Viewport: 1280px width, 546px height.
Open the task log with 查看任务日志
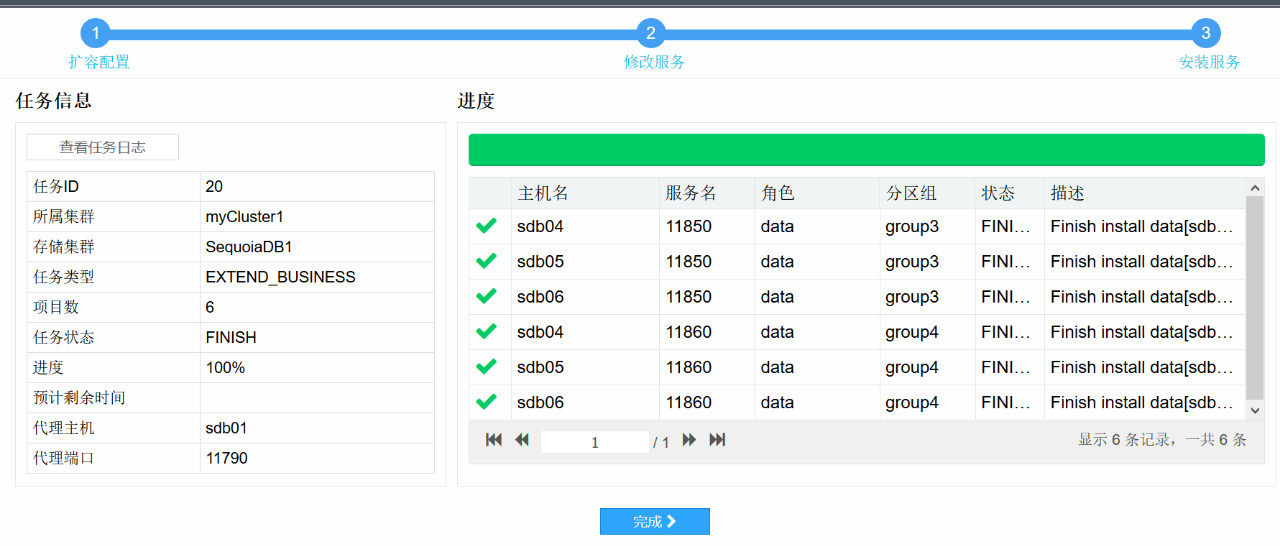[102, 147]
